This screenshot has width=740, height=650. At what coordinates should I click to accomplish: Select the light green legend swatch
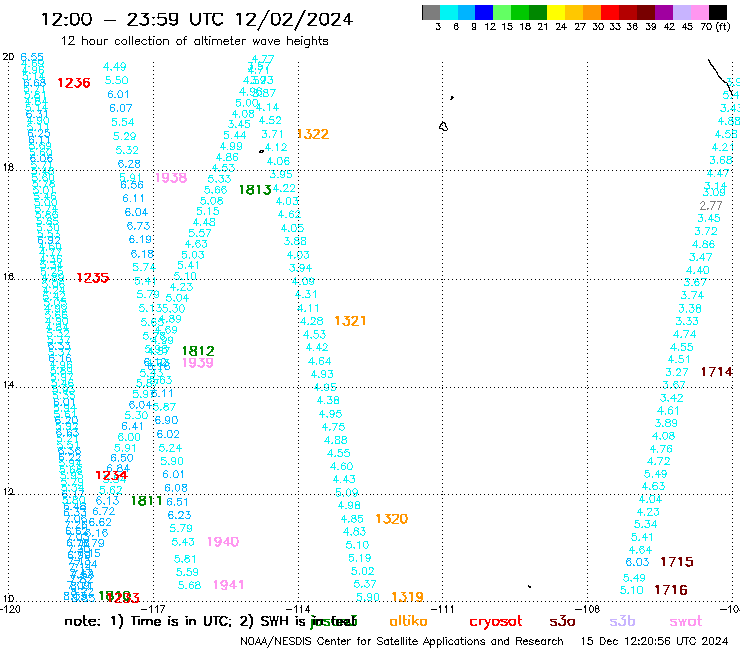502,12
